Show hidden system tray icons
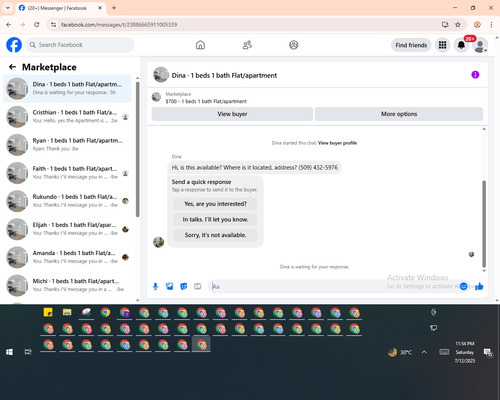The width and height of the screenshot is (500, 400). click(424, 352)
